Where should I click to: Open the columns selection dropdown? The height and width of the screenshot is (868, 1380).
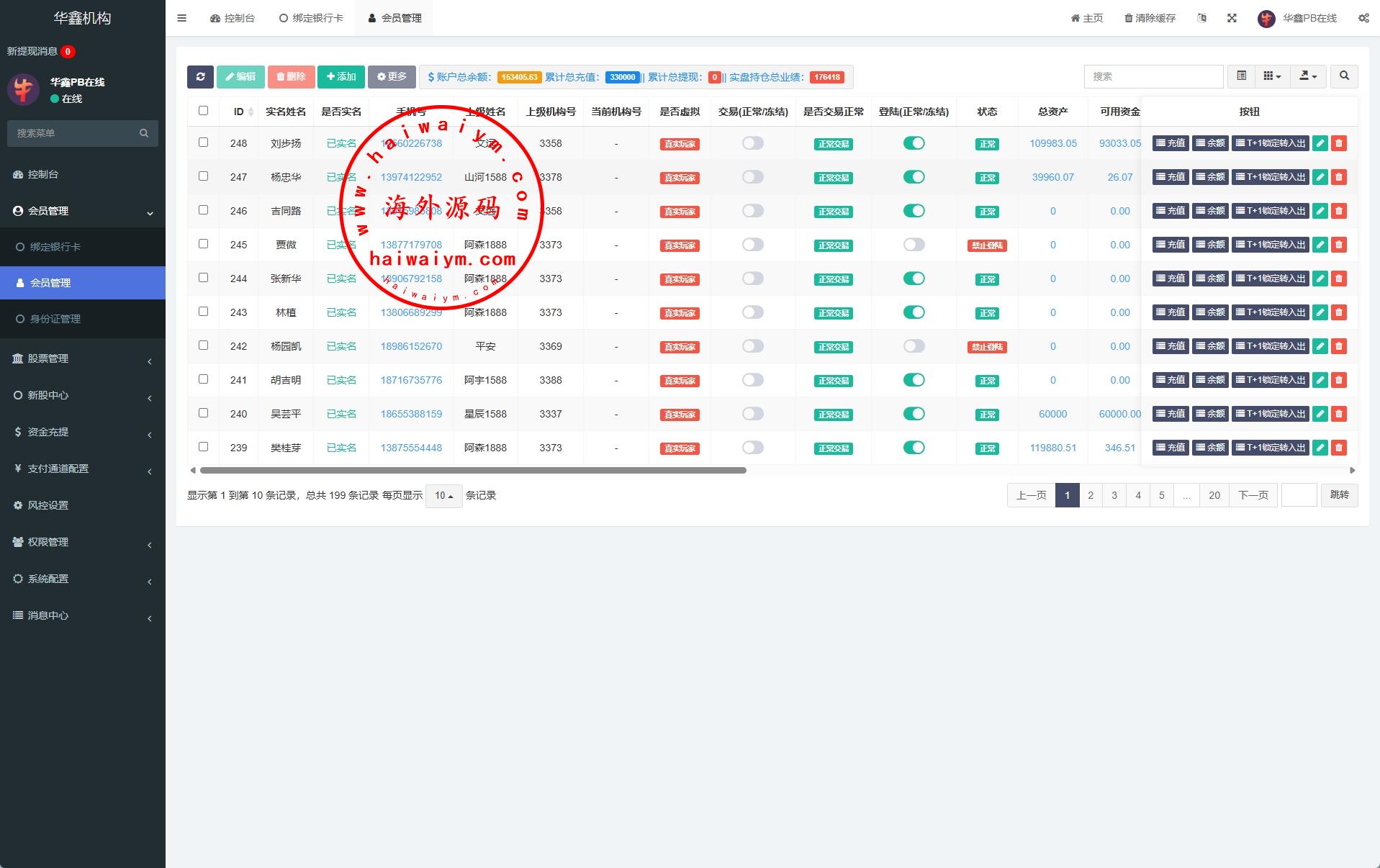[1272, 76]
